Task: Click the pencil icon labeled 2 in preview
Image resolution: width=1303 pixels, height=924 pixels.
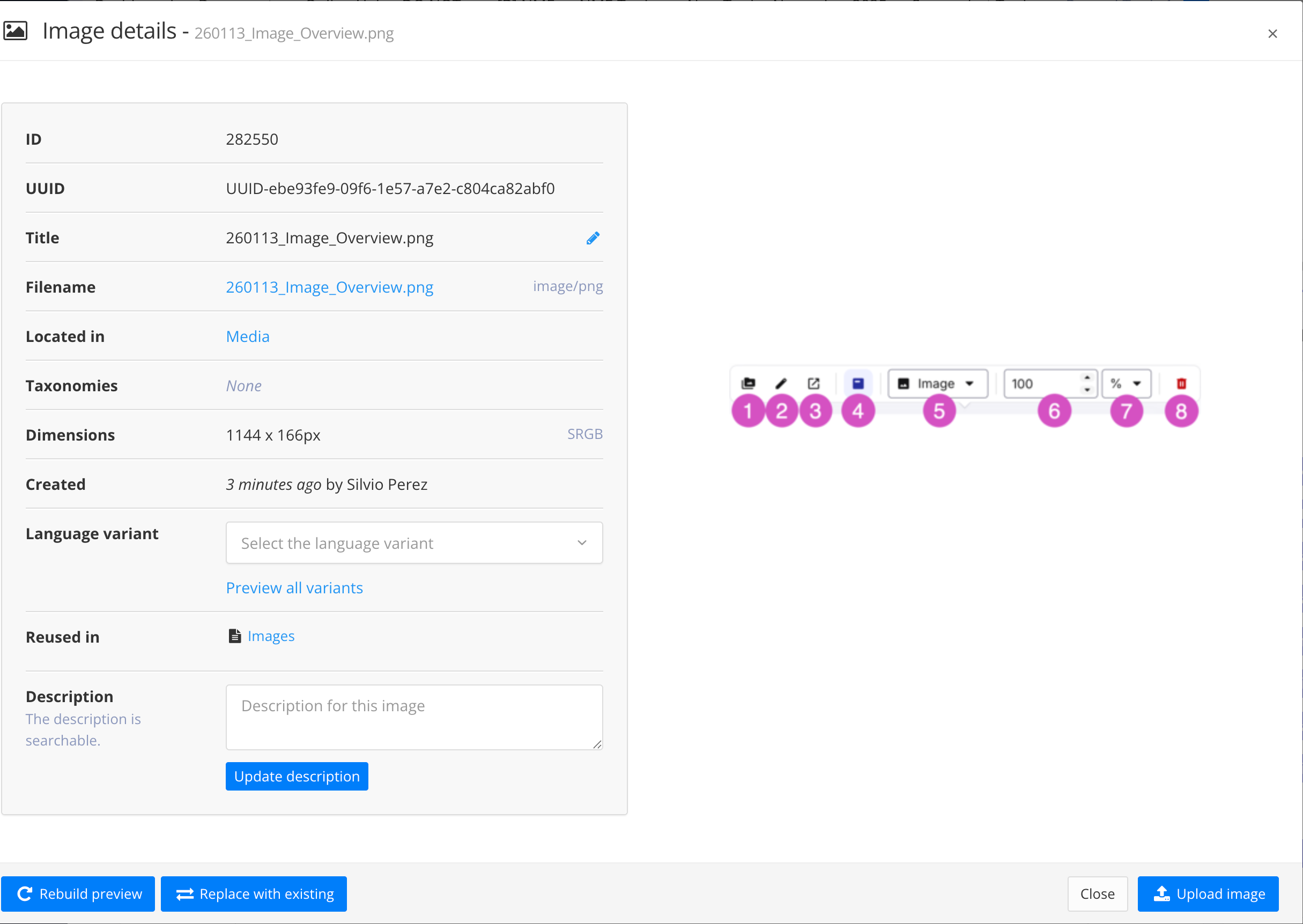Action: click(x=781, y=384)
